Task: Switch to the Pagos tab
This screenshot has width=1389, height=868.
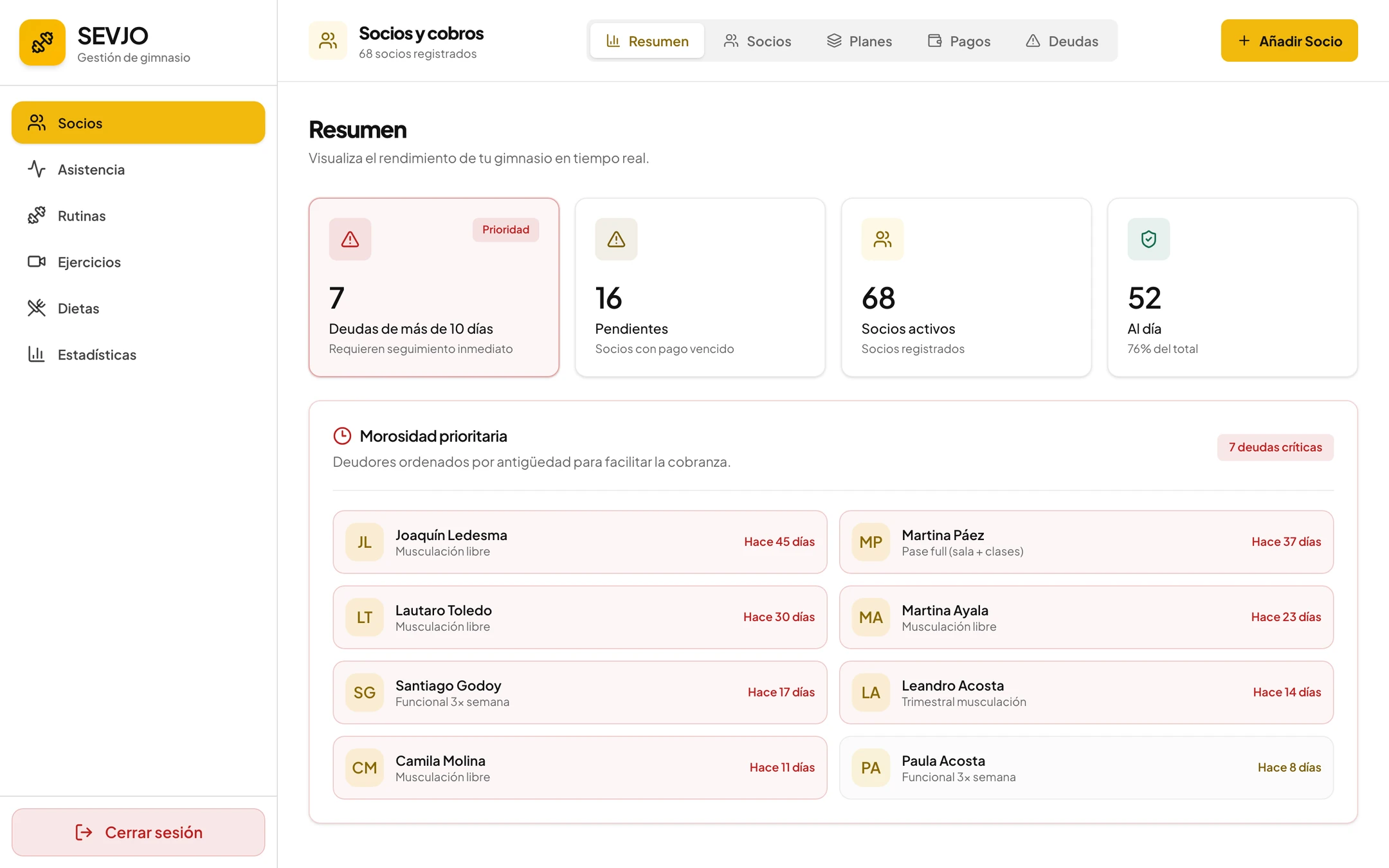Action: pos(959,41)
